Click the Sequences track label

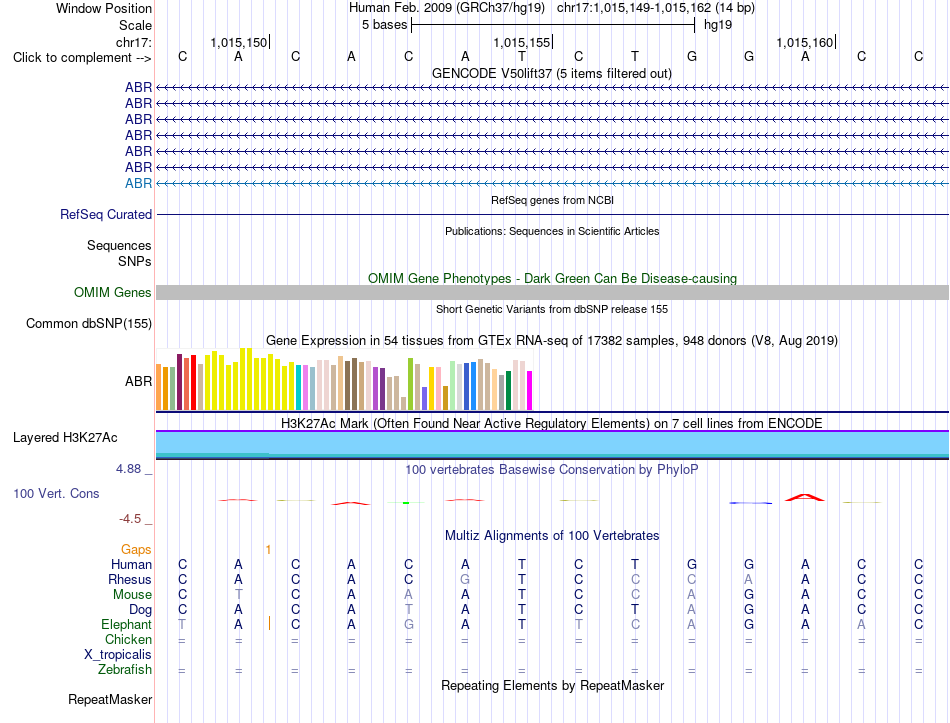[x=119, y=245]
